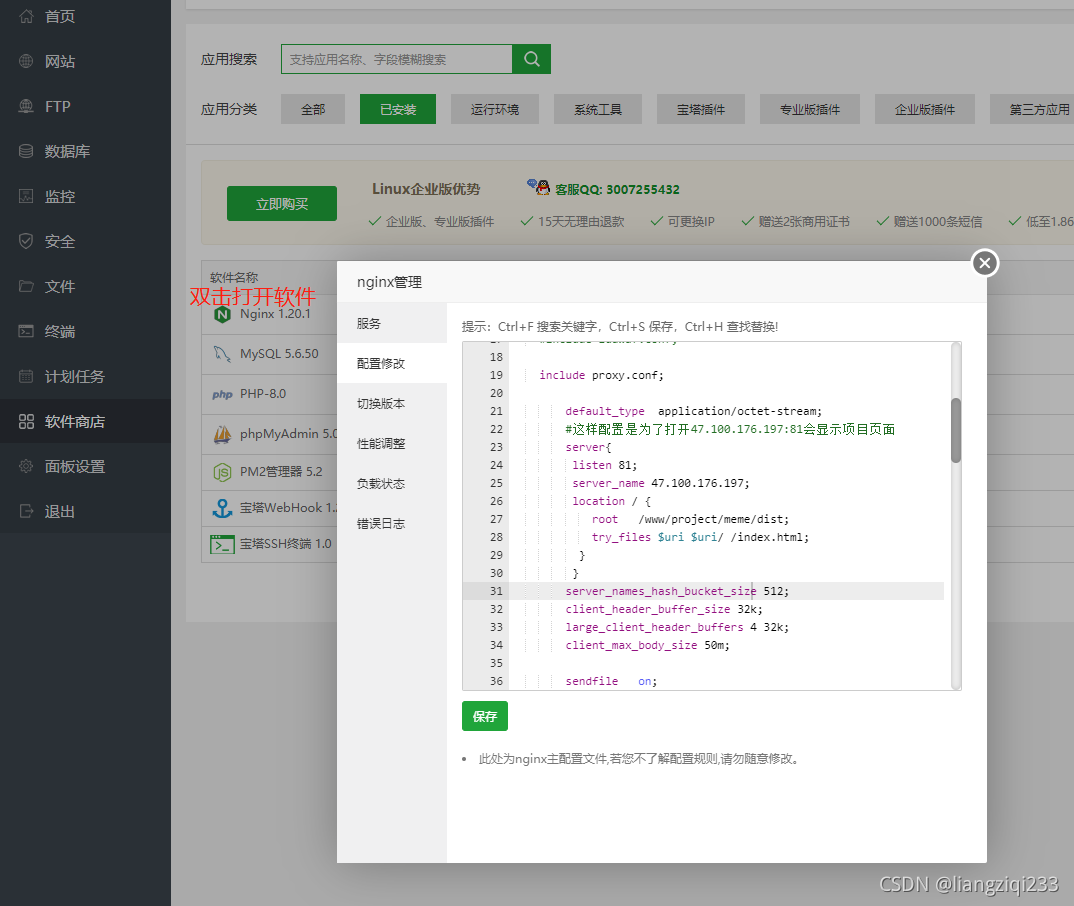Click 'default_type application/octet-stream;' line 21
This screenshot has height=906, width=1074.
pos(693,411)
